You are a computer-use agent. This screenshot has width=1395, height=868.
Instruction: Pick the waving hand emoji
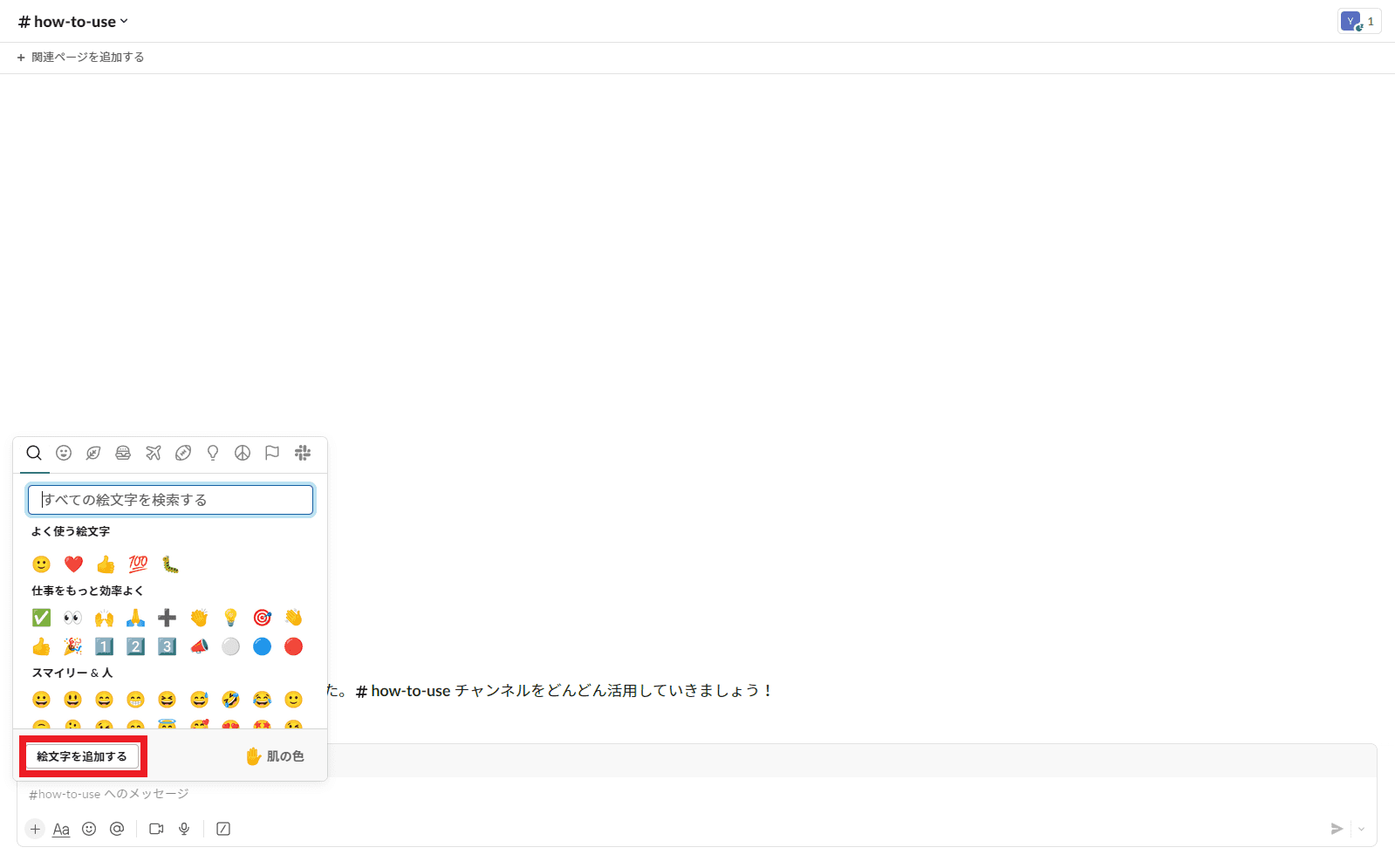293,618
